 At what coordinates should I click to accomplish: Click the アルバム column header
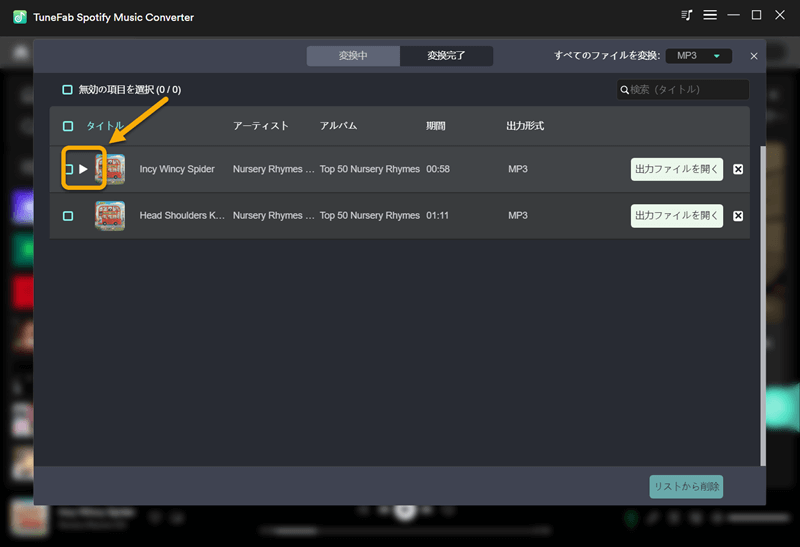coord(338,126)
